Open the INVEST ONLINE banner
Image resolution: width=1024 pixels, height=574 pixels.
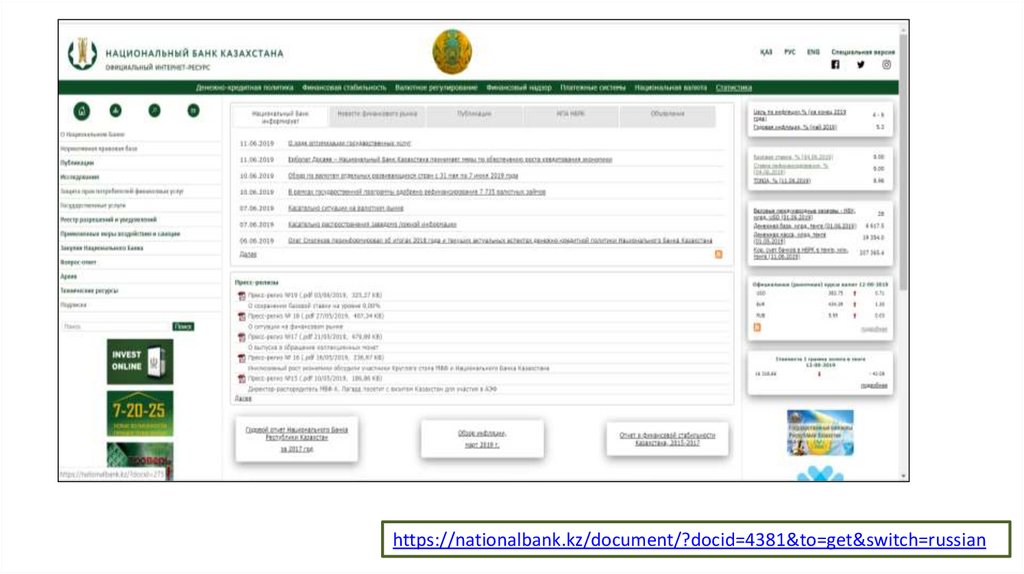pyautogui.click(x=140, y=362)
